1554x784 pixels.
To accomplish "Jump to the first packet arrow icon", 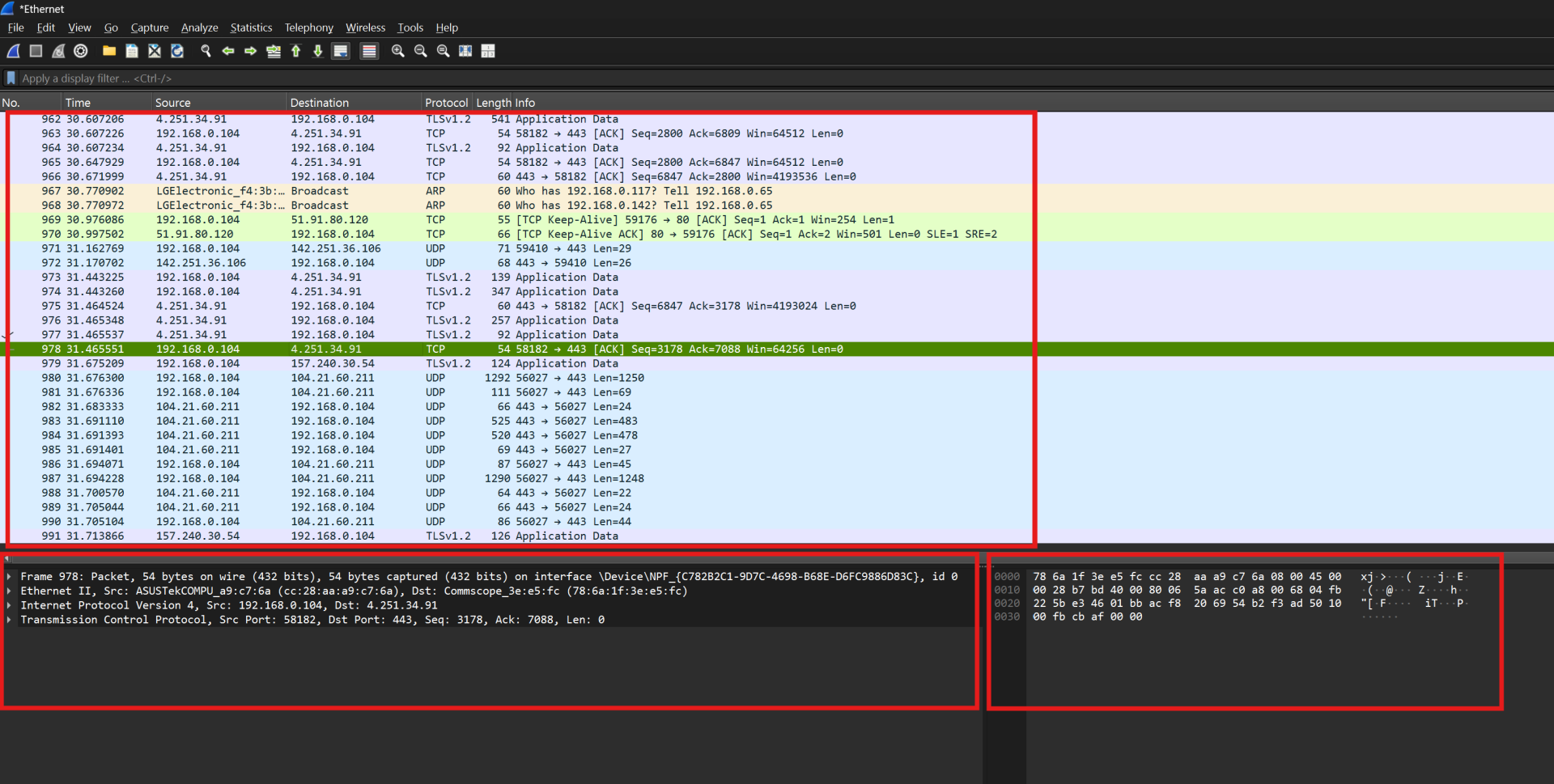I will click(296, 51).
